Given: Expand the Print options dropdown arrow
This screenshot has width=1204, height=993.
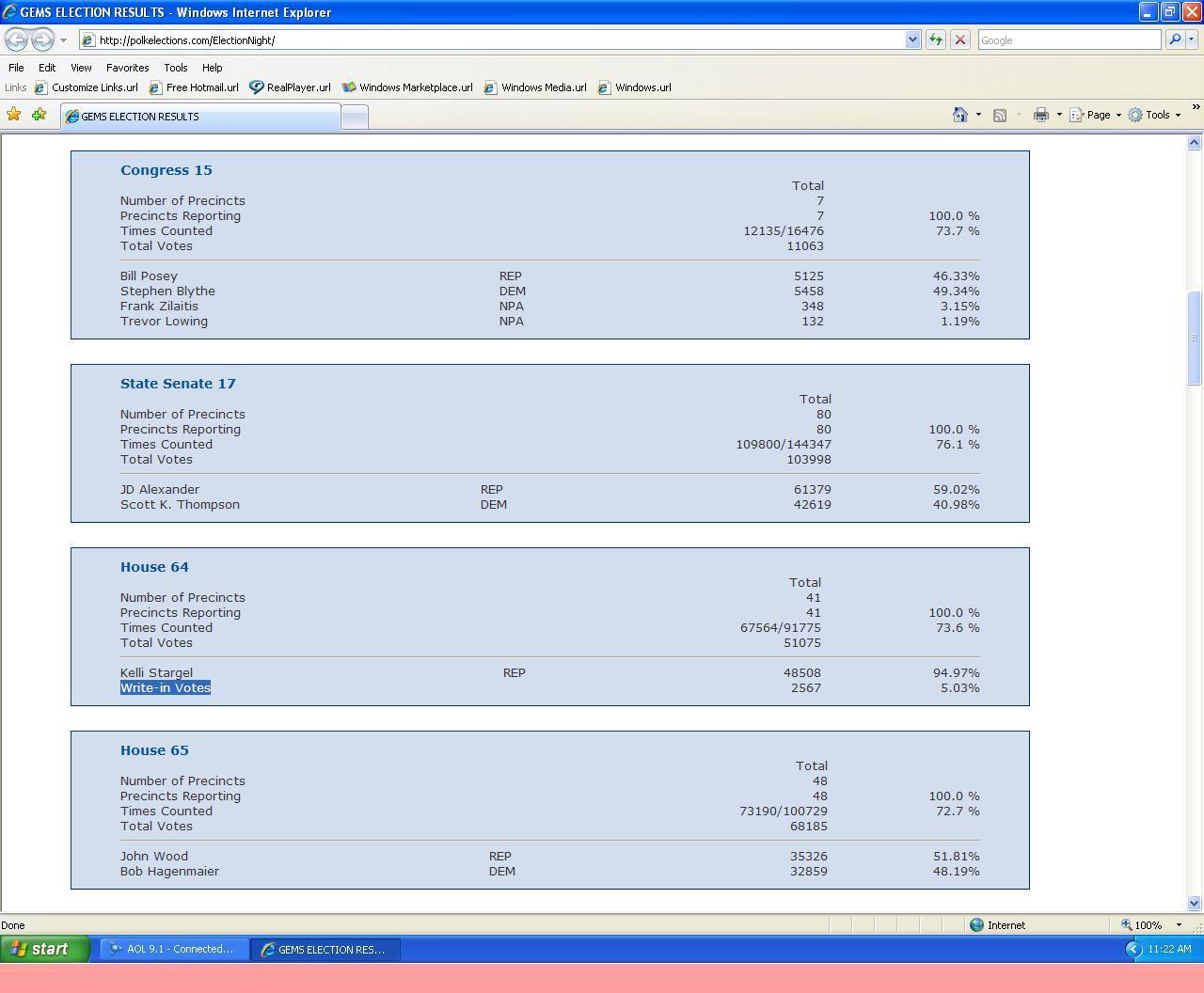Looking at the screenshot, I should (1059, 115).
